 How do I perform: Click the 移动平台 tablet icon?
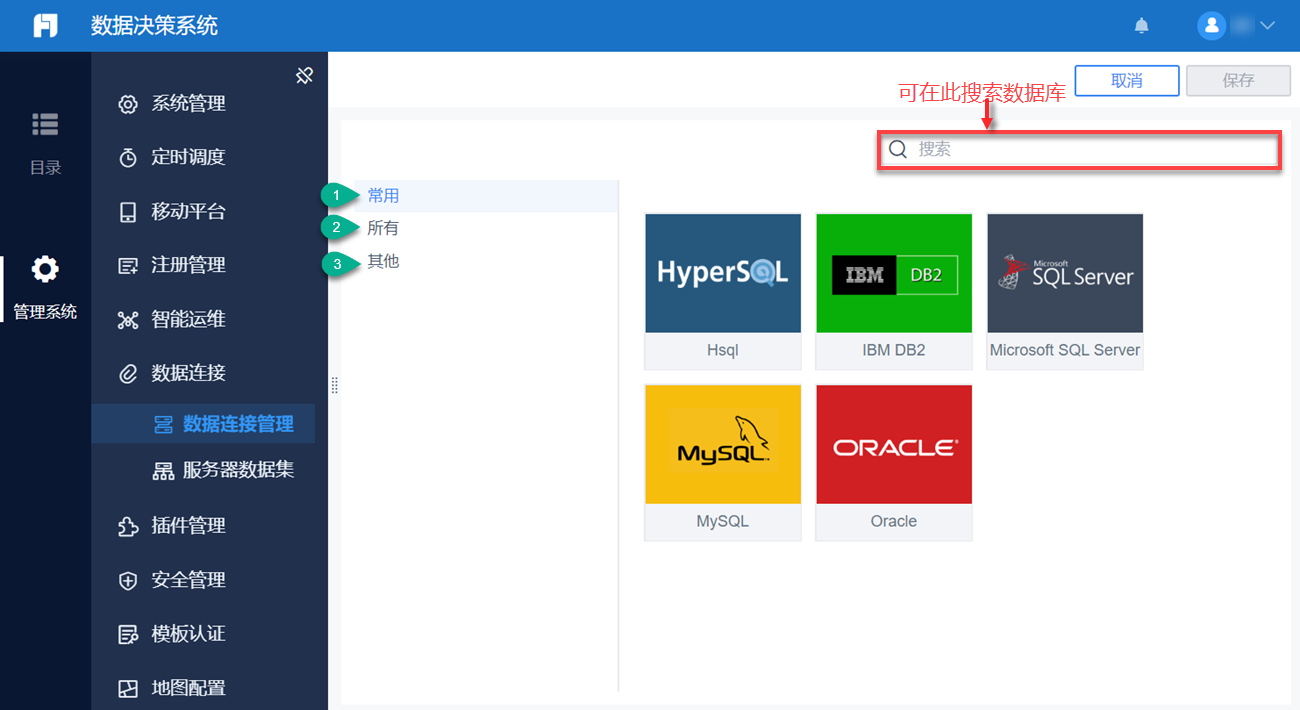click(x=128, y=212)
